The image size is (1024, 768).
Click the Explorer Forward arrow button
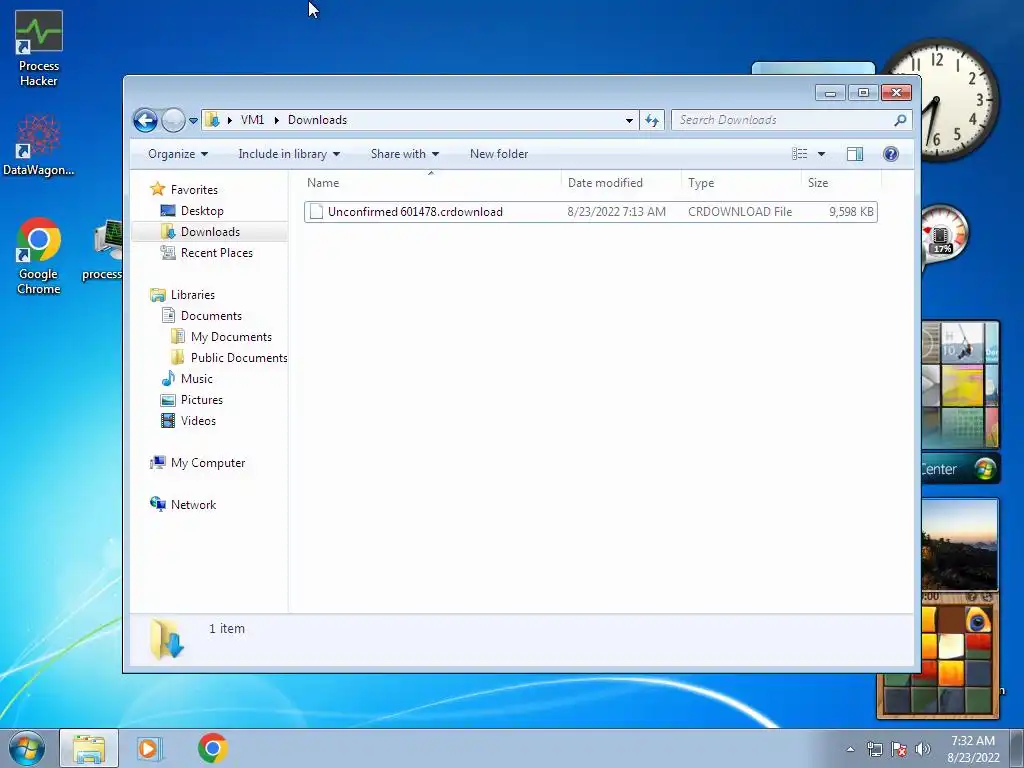click(173, 120)
